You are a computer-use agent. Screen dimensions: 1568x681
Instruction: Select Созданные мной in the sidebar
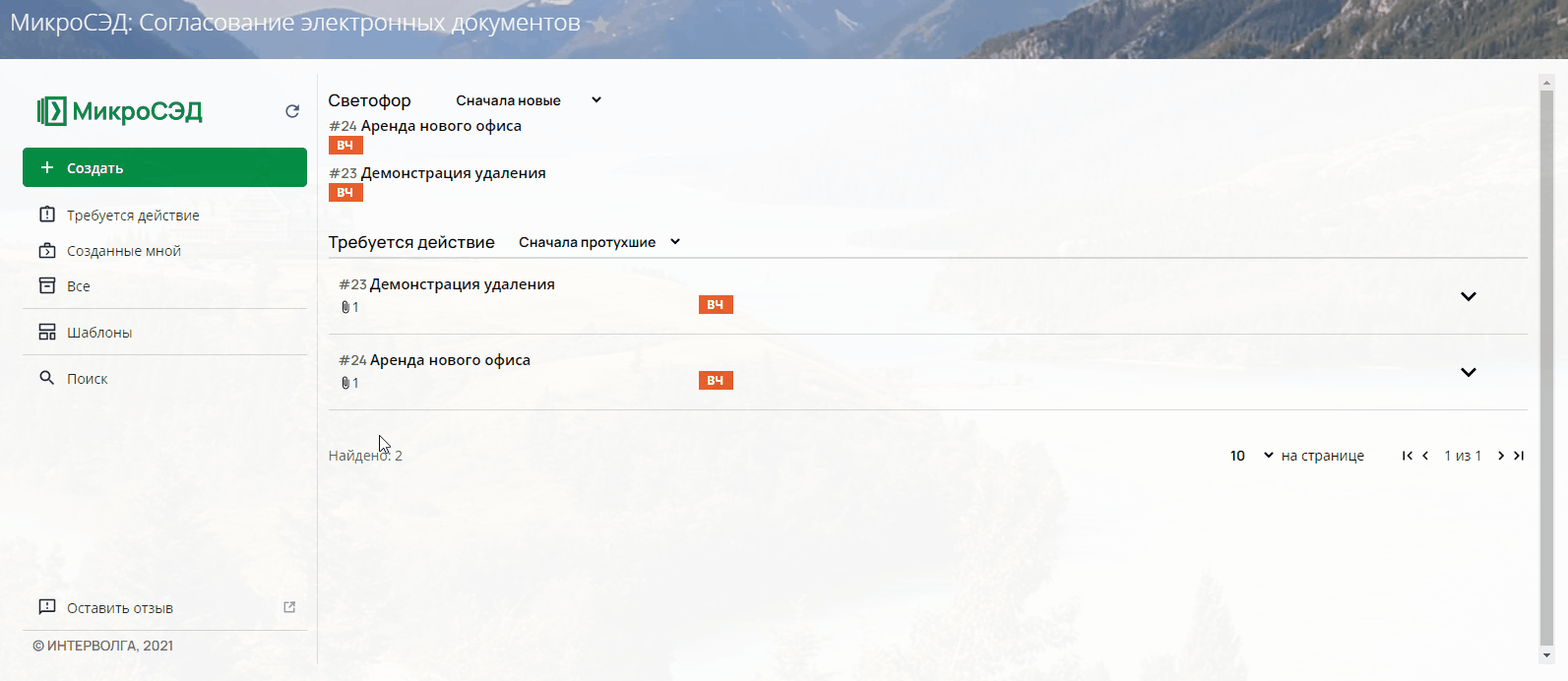(123, 251)
